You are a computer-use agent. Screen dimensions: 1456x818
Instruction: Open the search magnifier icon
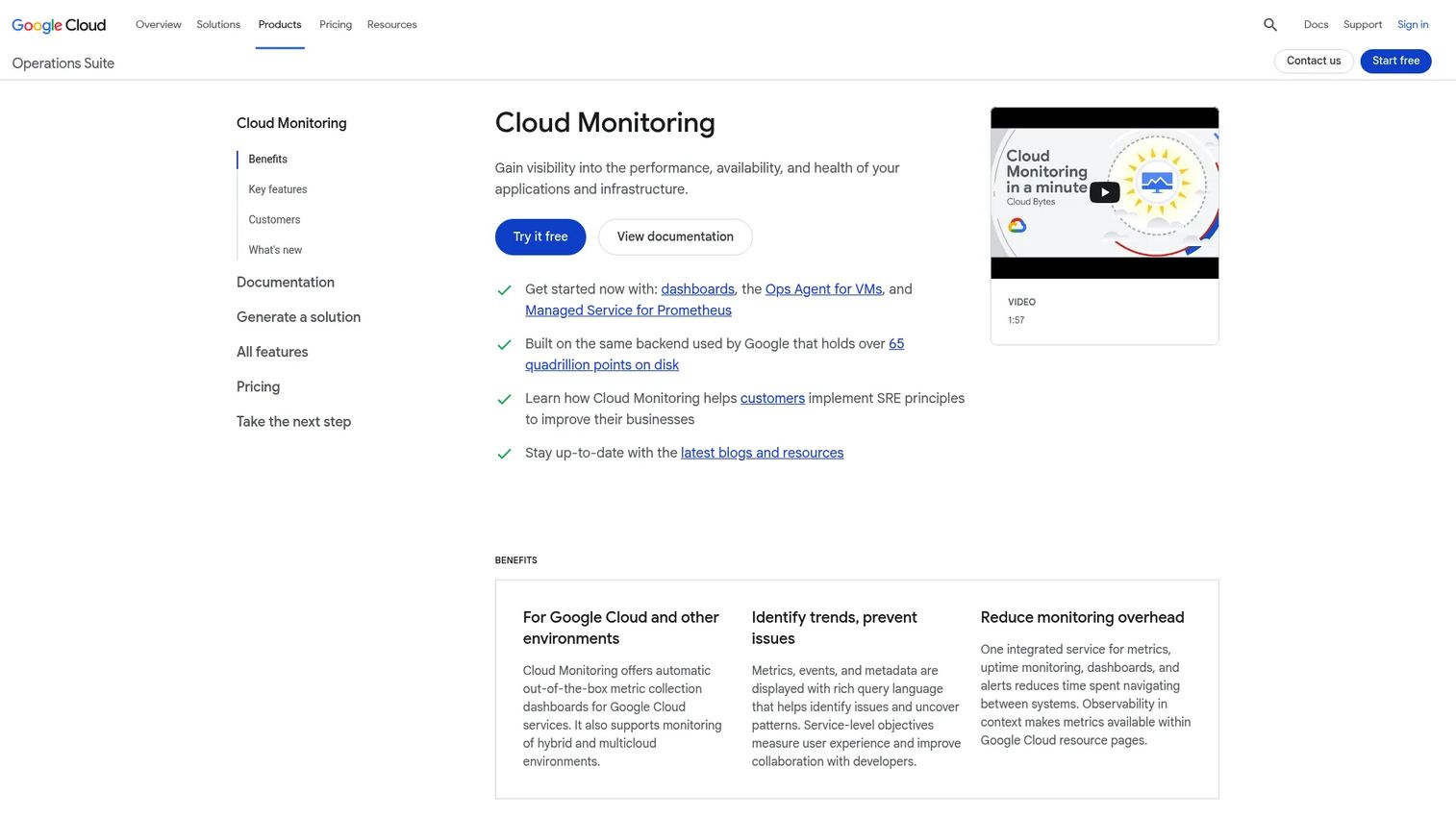point(1270,25)
